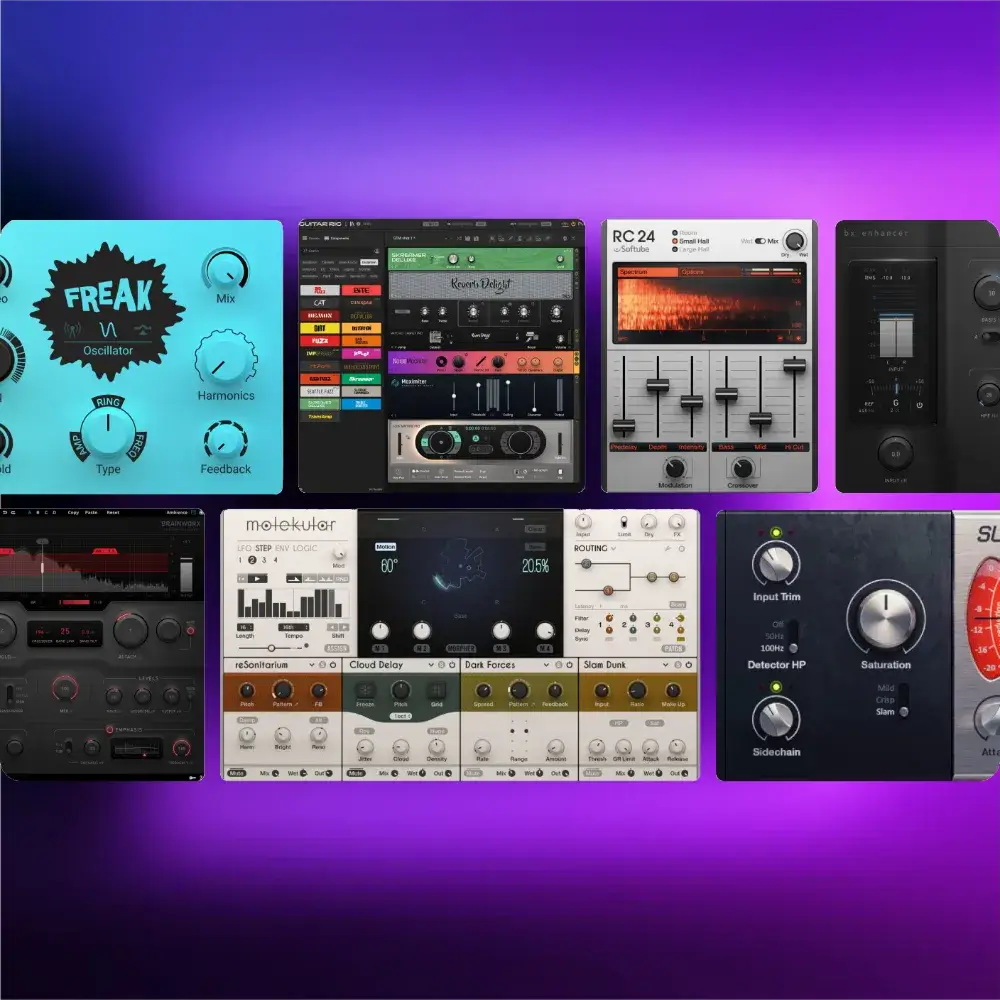Click the Molekular step sequencer play button
1000x1000 pixels.
click(257, 578)
